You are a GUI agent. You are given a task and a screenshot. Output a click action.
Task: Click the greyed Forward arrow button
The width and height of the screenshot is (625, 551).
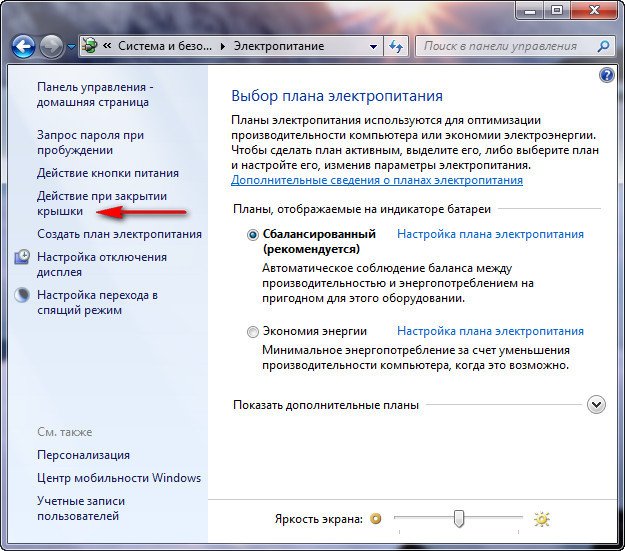click(x=51, y=47)
